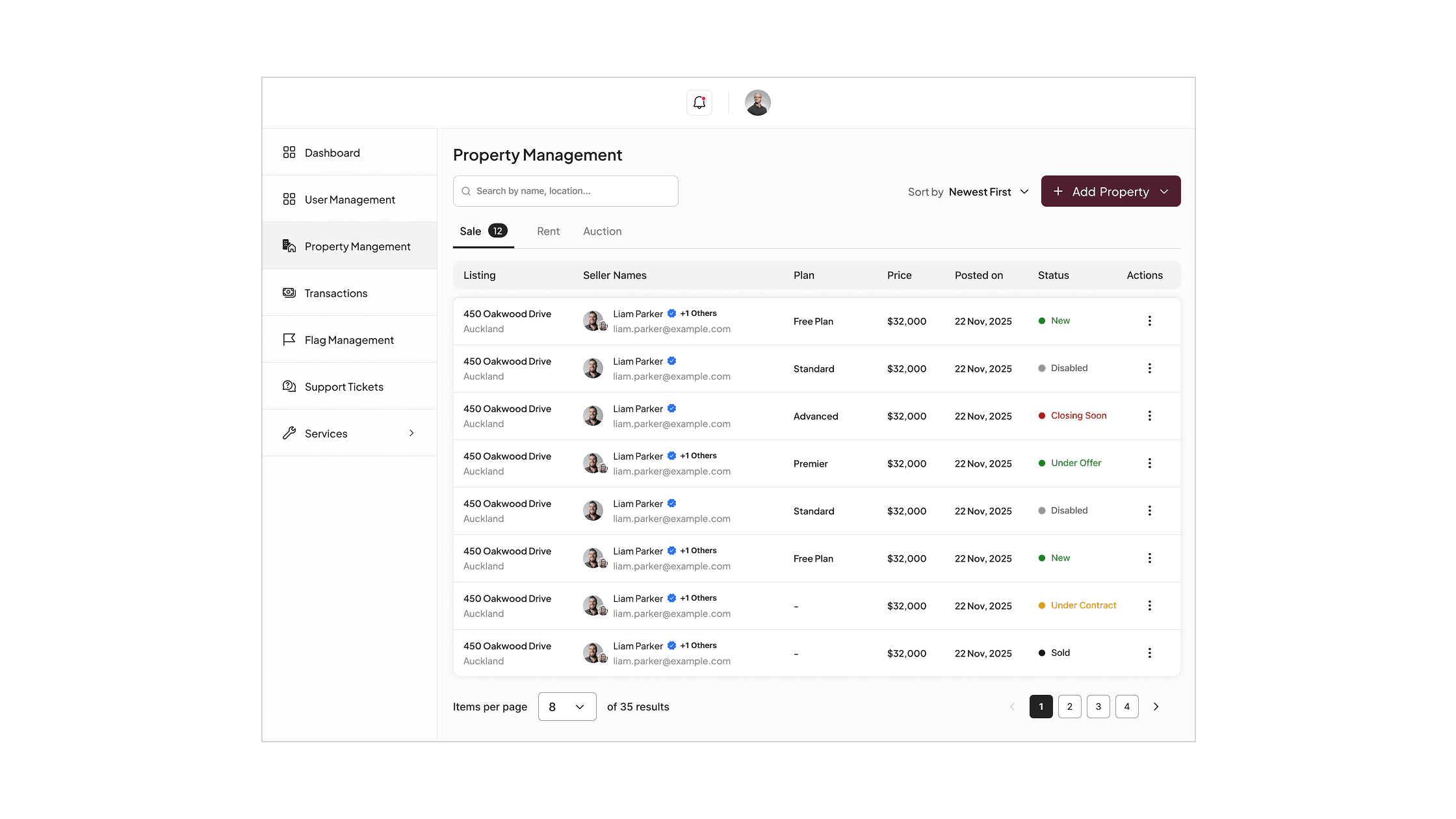Open User Management section
The height and width of the screenshot is (819, 1456).
click(350, 200)
